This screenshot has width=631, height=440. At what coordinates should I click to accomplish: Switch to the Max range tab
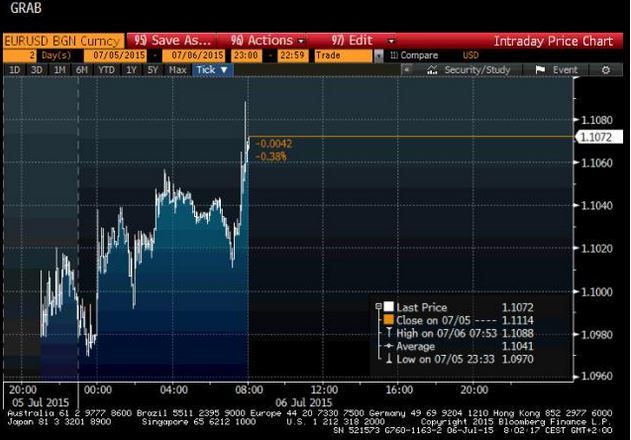pyautogui.click(x=177, y=70)
